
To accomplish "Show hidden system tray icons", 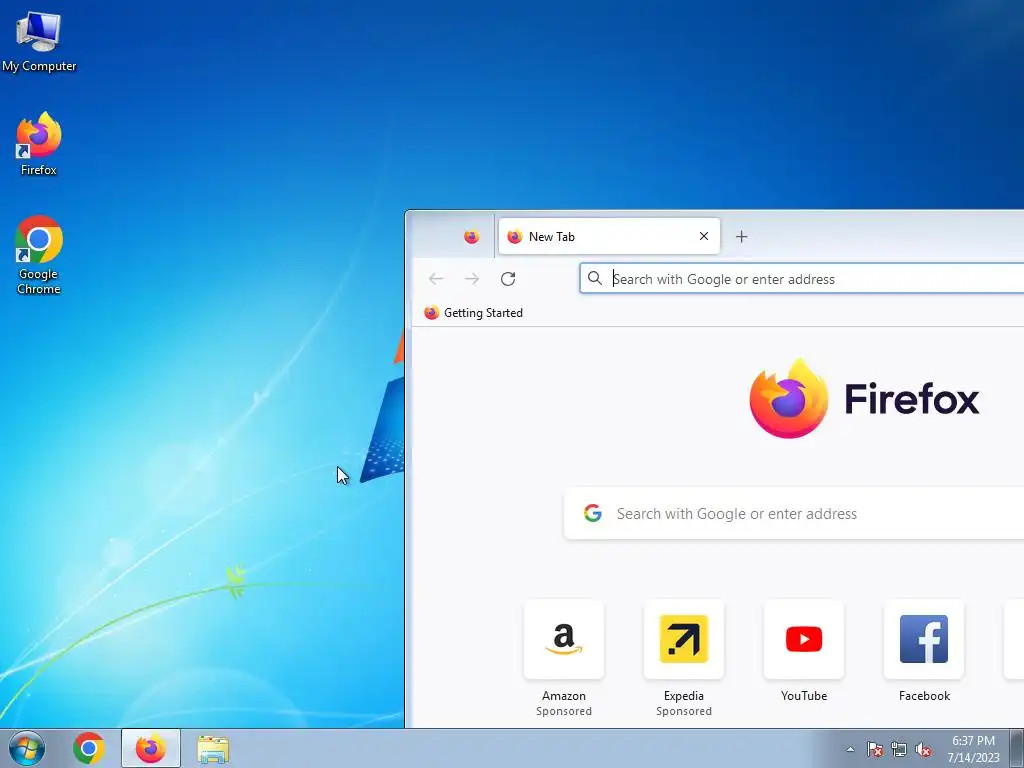I will [850, 749].
